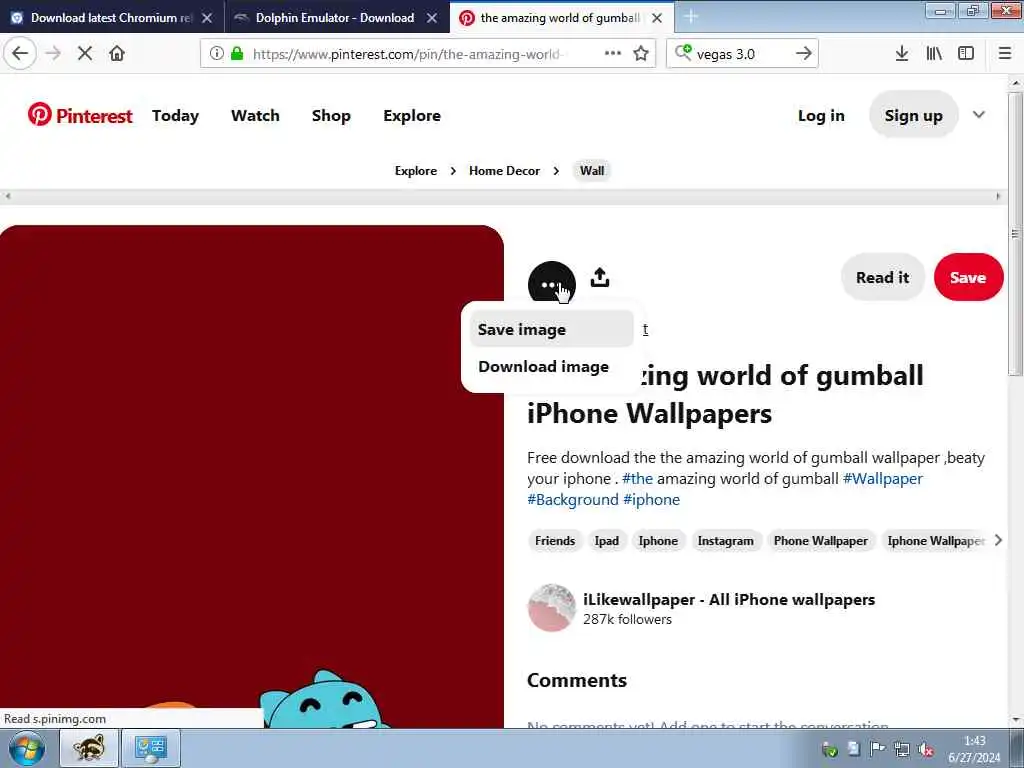Expand the chevron next to Sign up
This screenshot has width=1024, height=768.
point(978,115)
